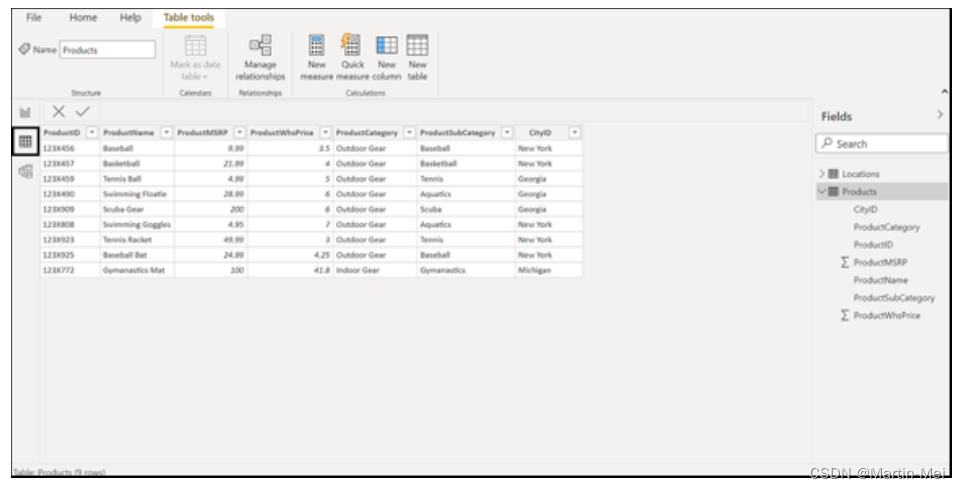The image size is (960, 489).
Task: Open the ProductSubCategory column filter dropdown
Action: 507,132
